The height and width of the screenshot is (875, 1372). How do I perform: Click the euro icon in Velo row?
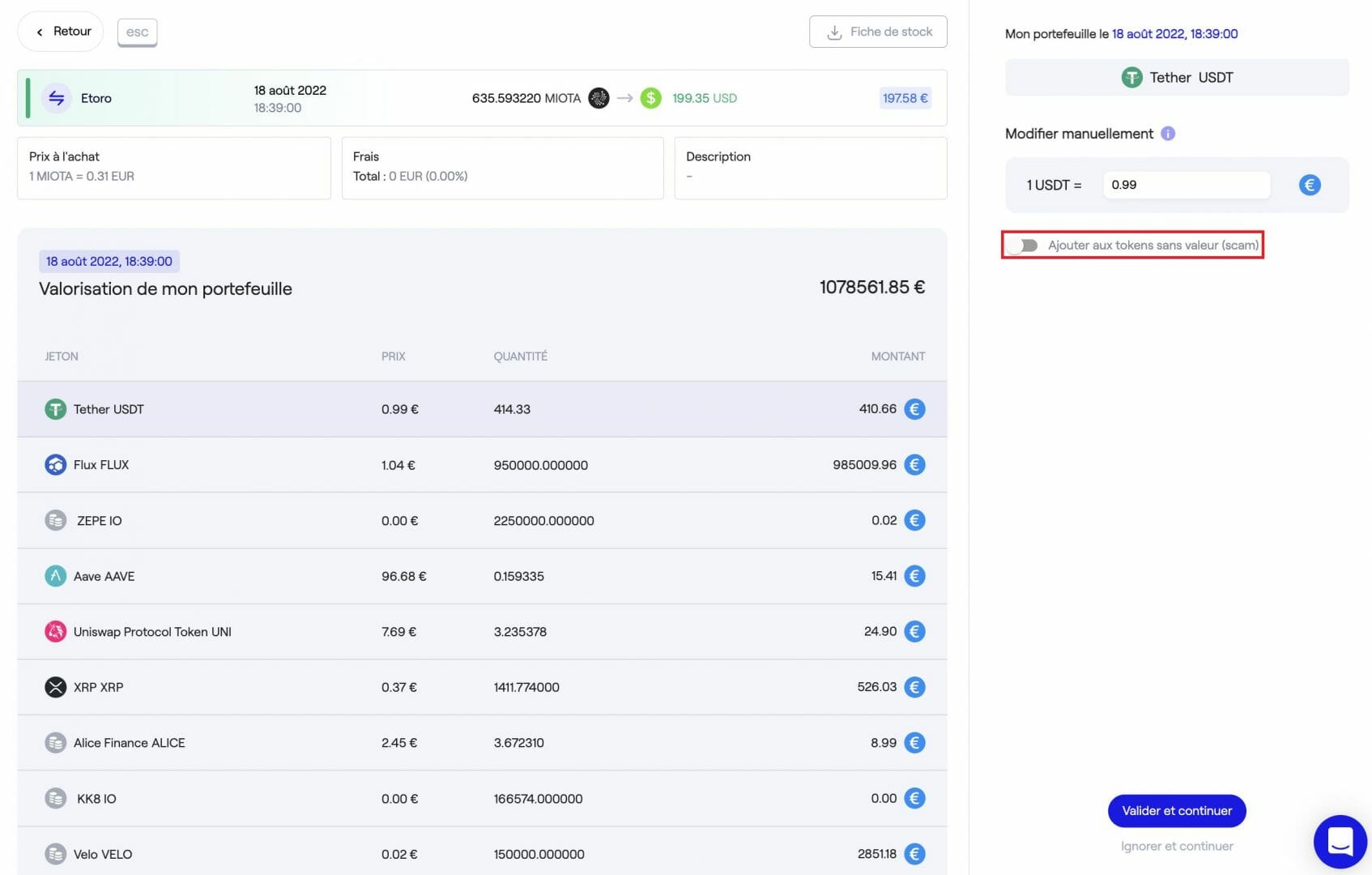914,854
